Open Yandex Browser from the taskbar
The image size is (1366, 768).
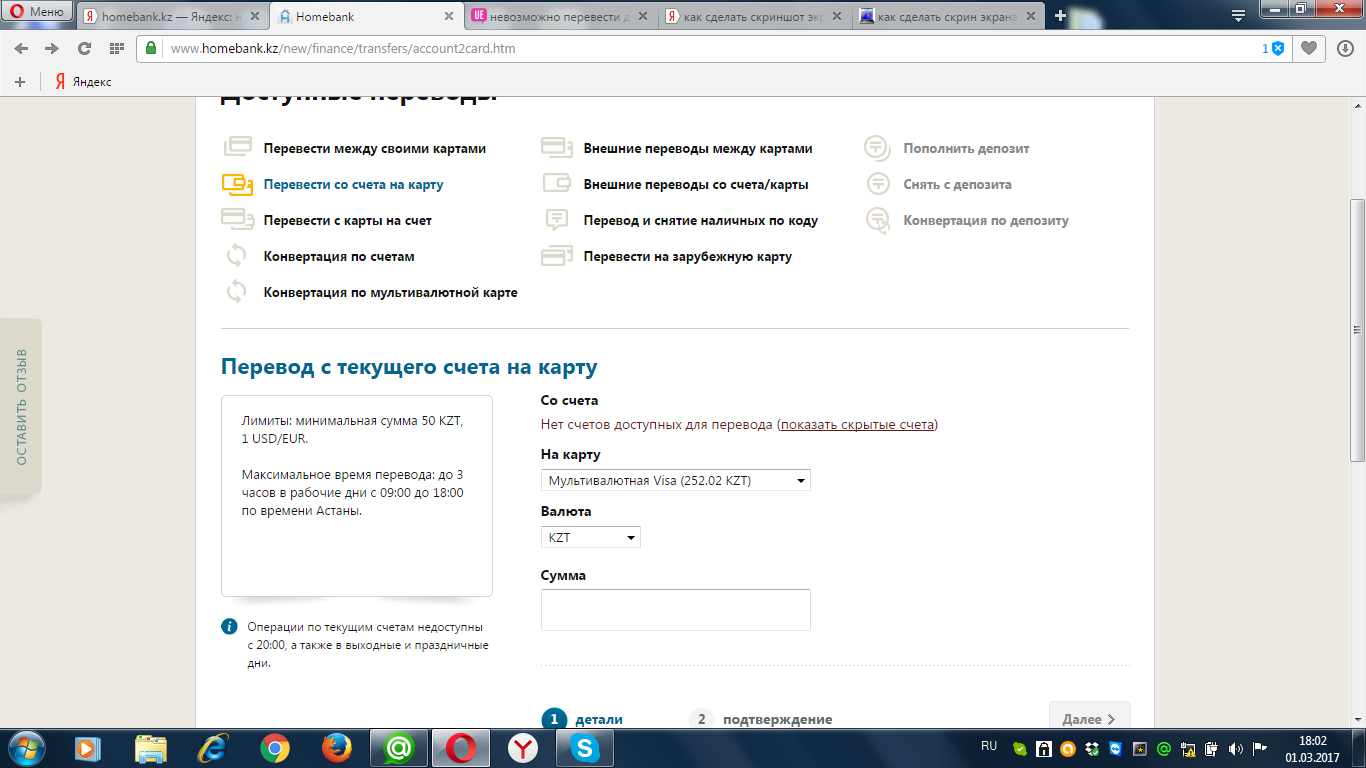522,748
